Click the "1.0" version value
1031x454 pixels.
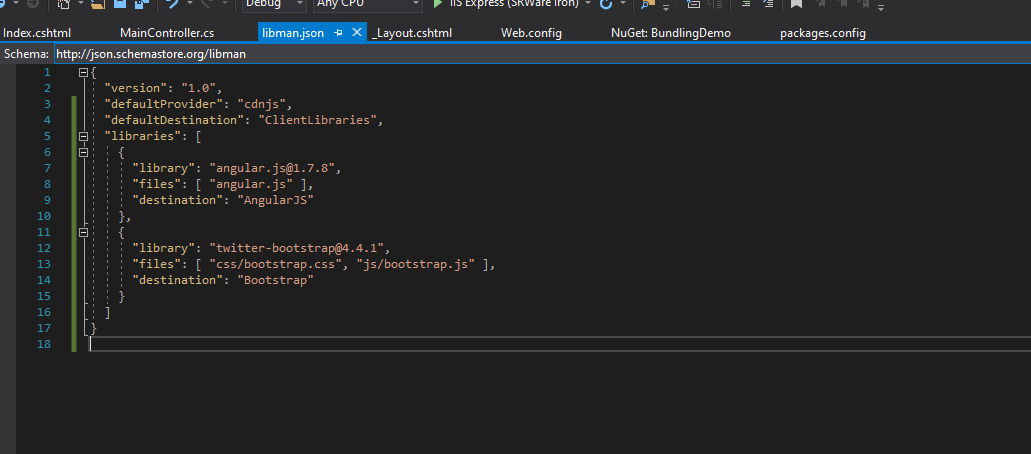199,88
